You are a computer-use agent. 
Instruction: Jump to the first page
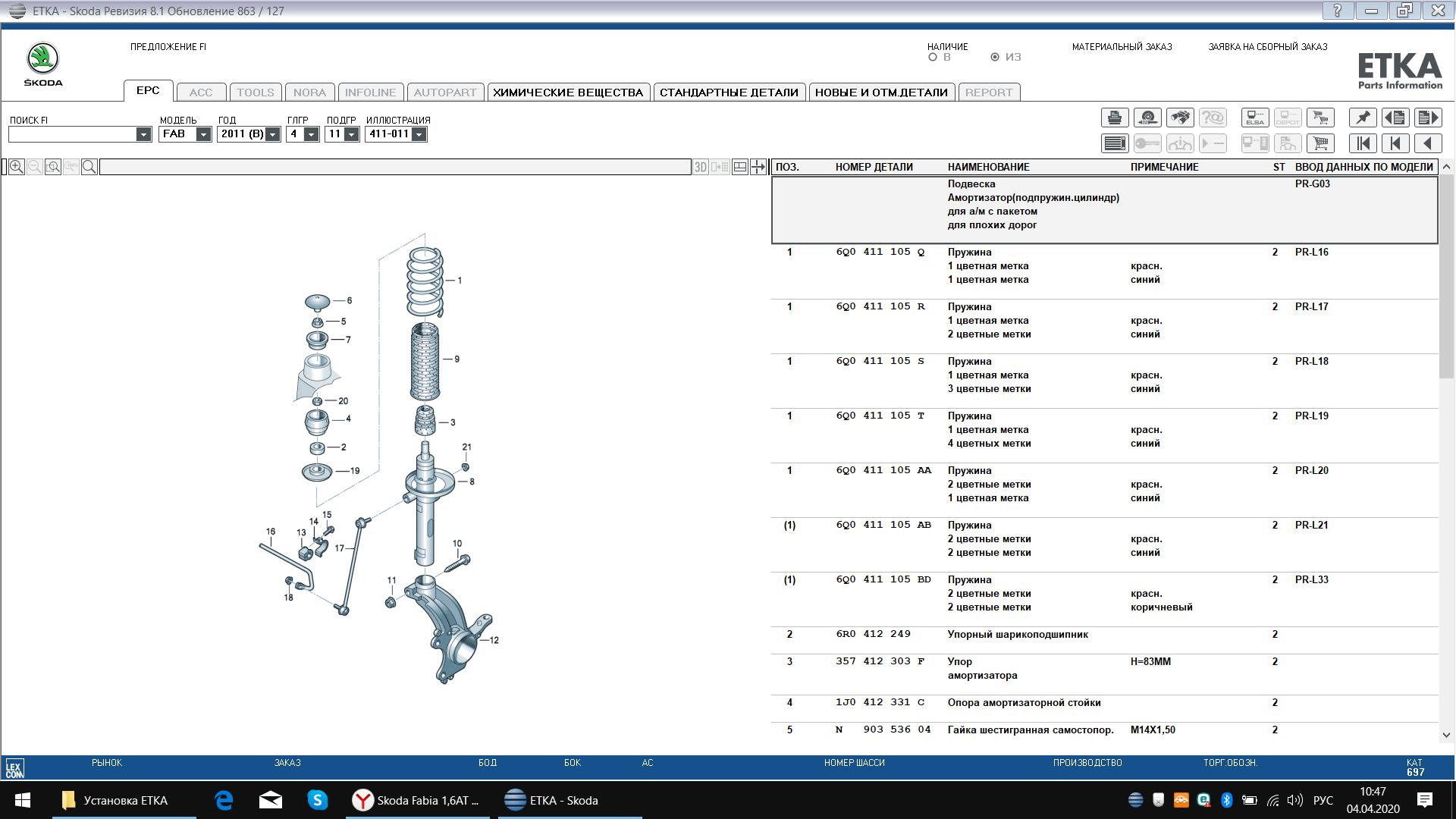(x=1363, y=143)
